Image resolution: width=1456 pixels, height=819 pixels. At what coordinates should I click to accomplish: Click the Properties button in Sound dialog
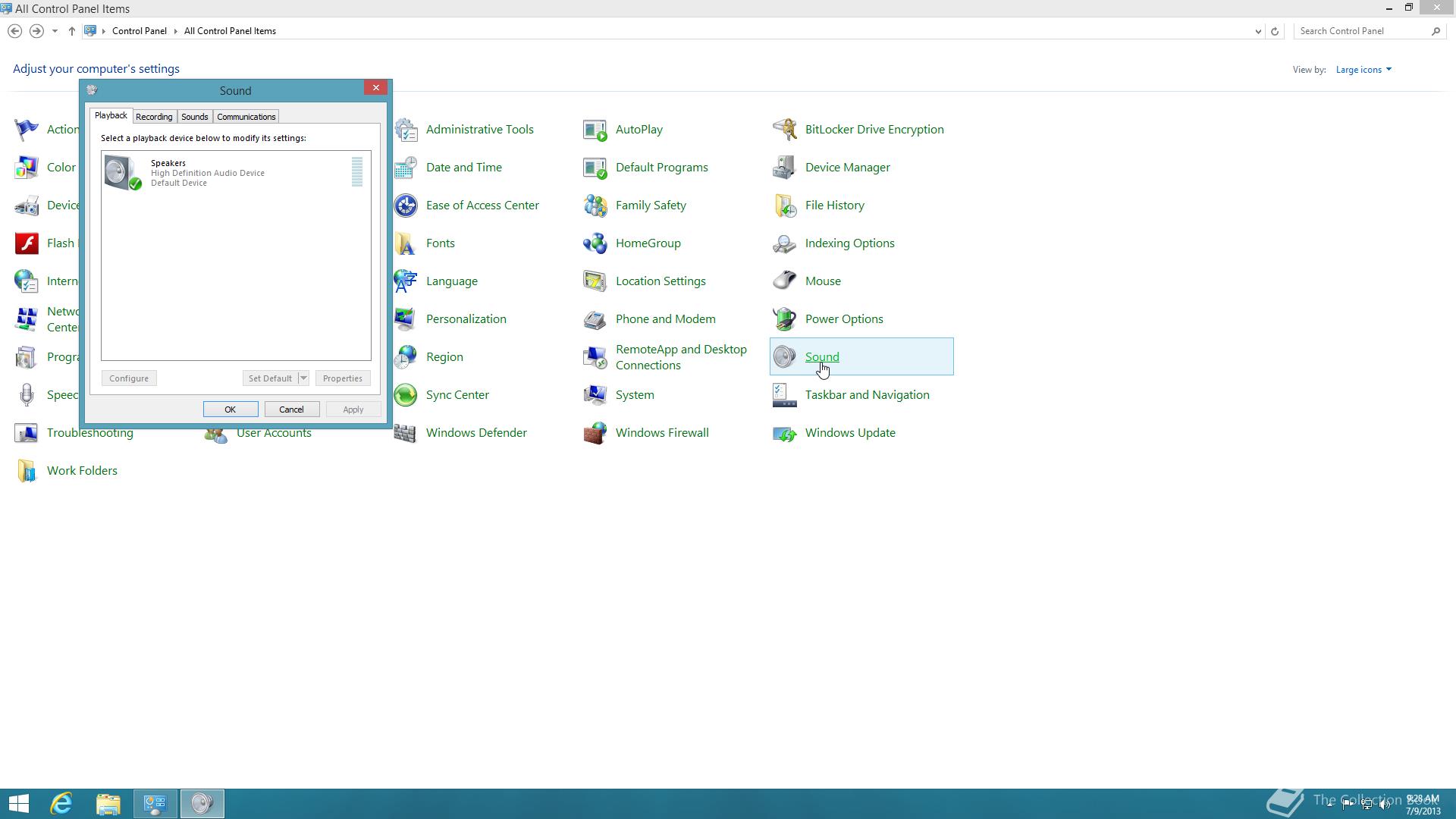(x=343, y=378)
